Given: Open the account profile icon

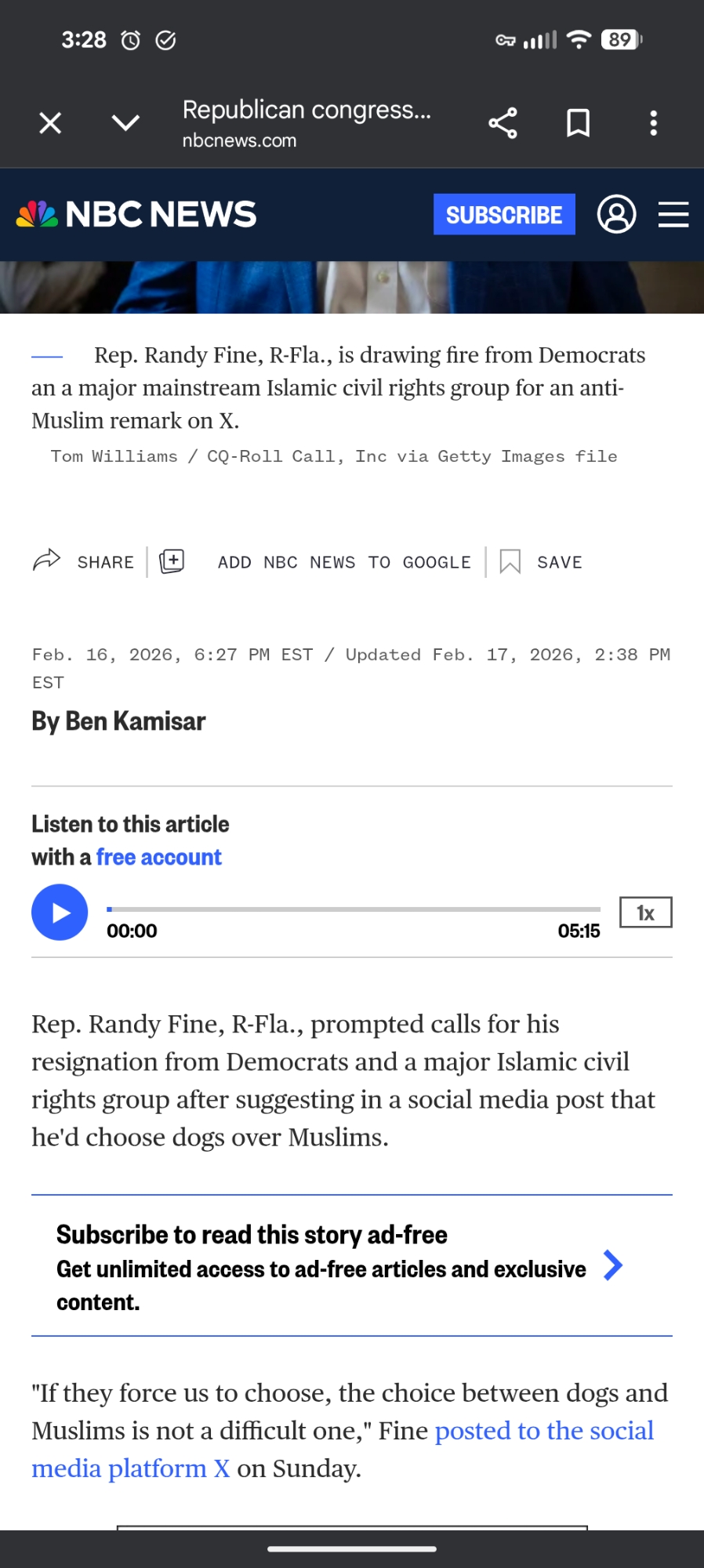Looking at the screenshot, I should pyautogui.click(x=616, y=214).
